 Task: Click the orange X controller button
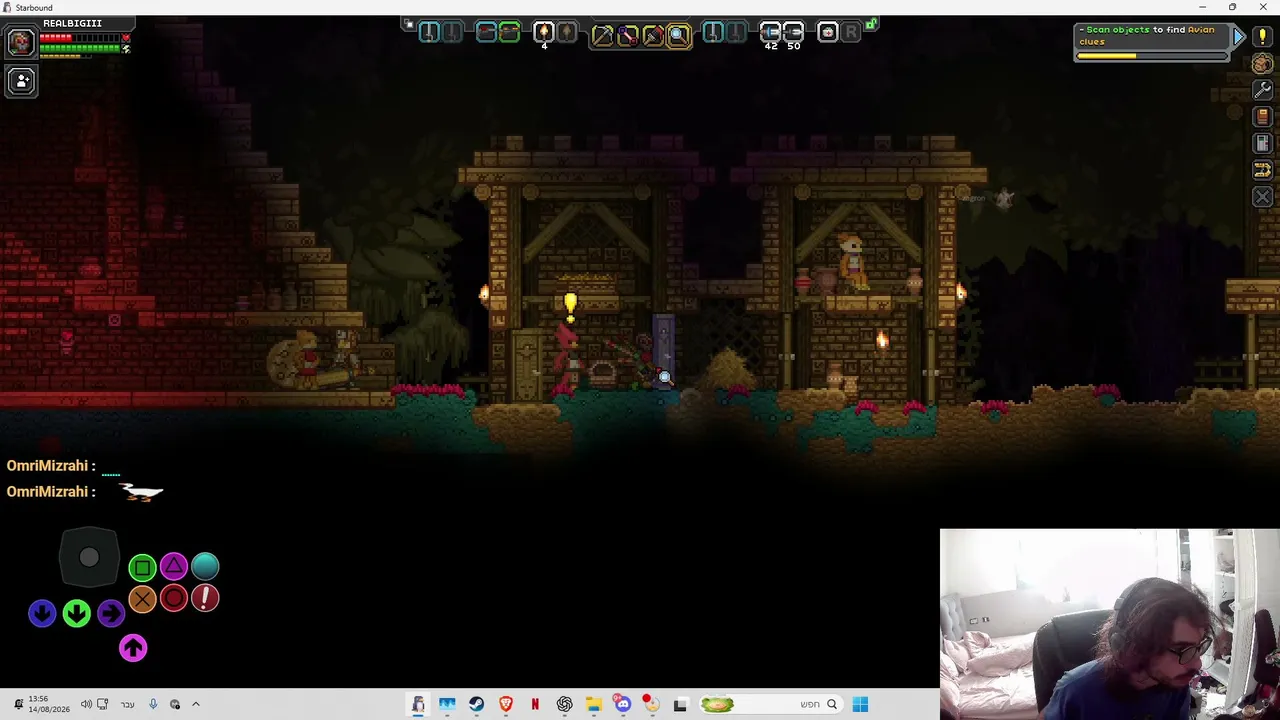[142, 599]
